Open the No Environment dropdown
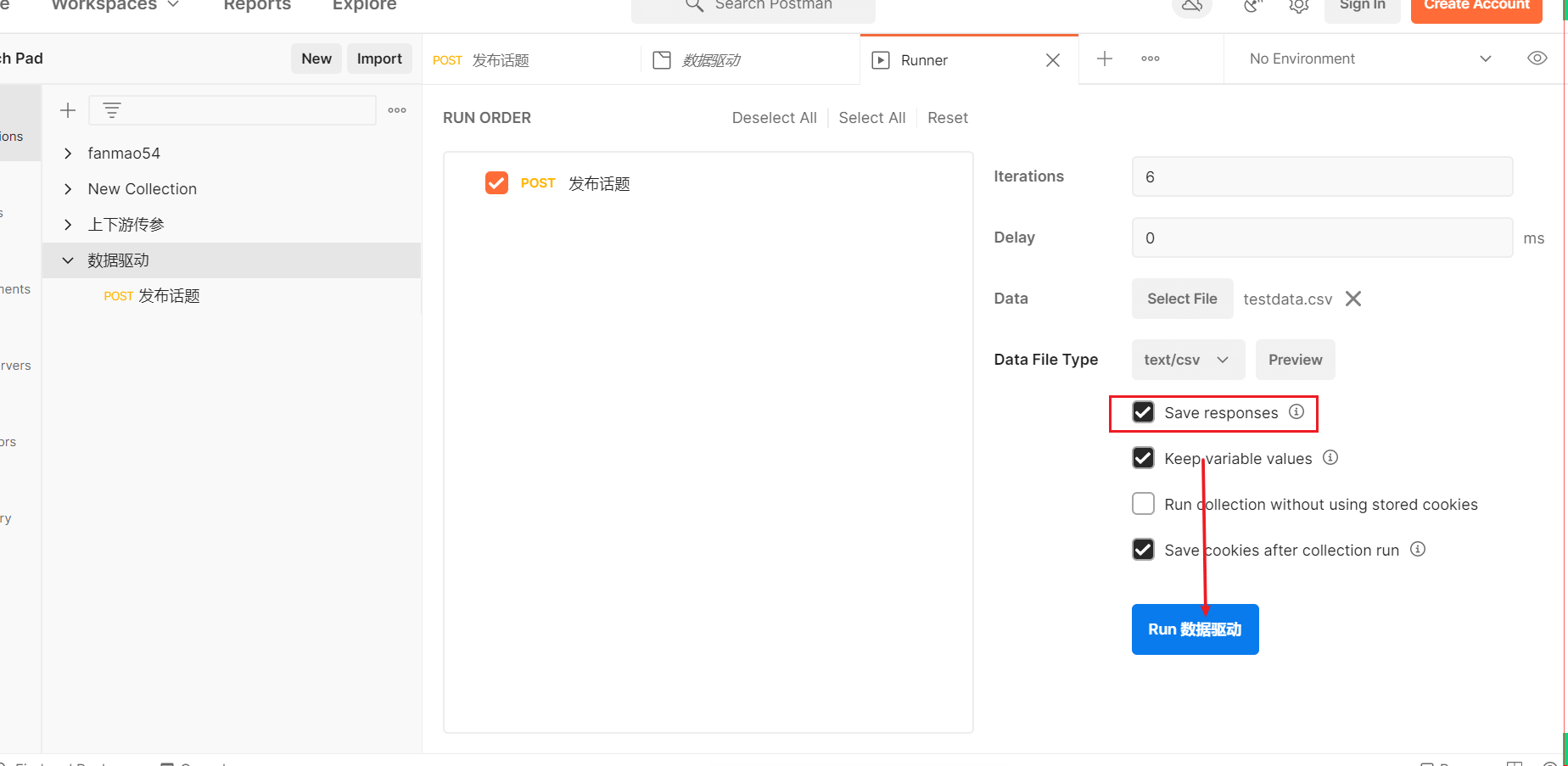 [x=1370, y=59]
